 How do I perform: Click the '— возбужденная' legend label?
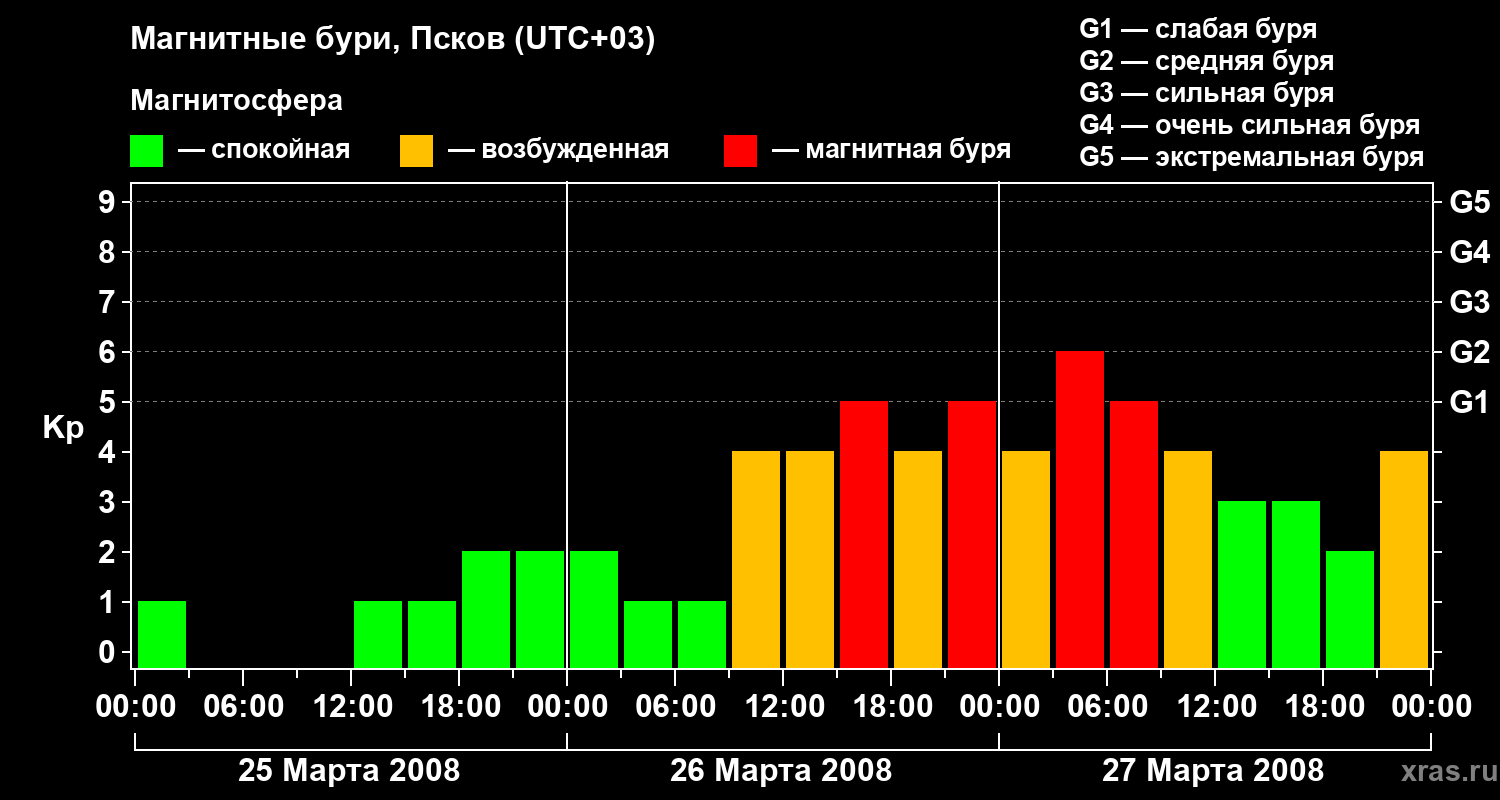click(x=558, y=150)
